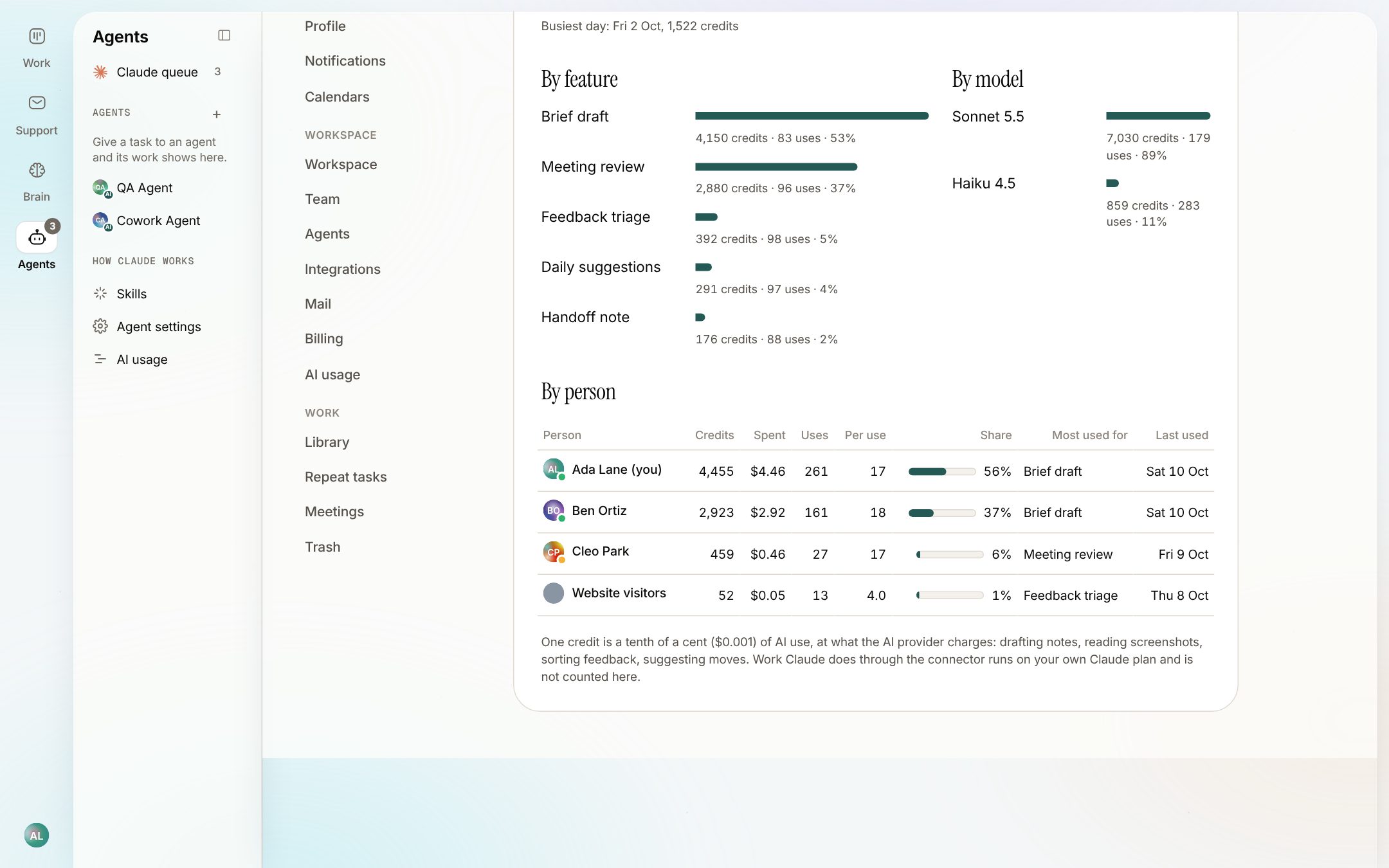
Task: Click the Website visitors grey avatar
Action: [x=554, y=593]
